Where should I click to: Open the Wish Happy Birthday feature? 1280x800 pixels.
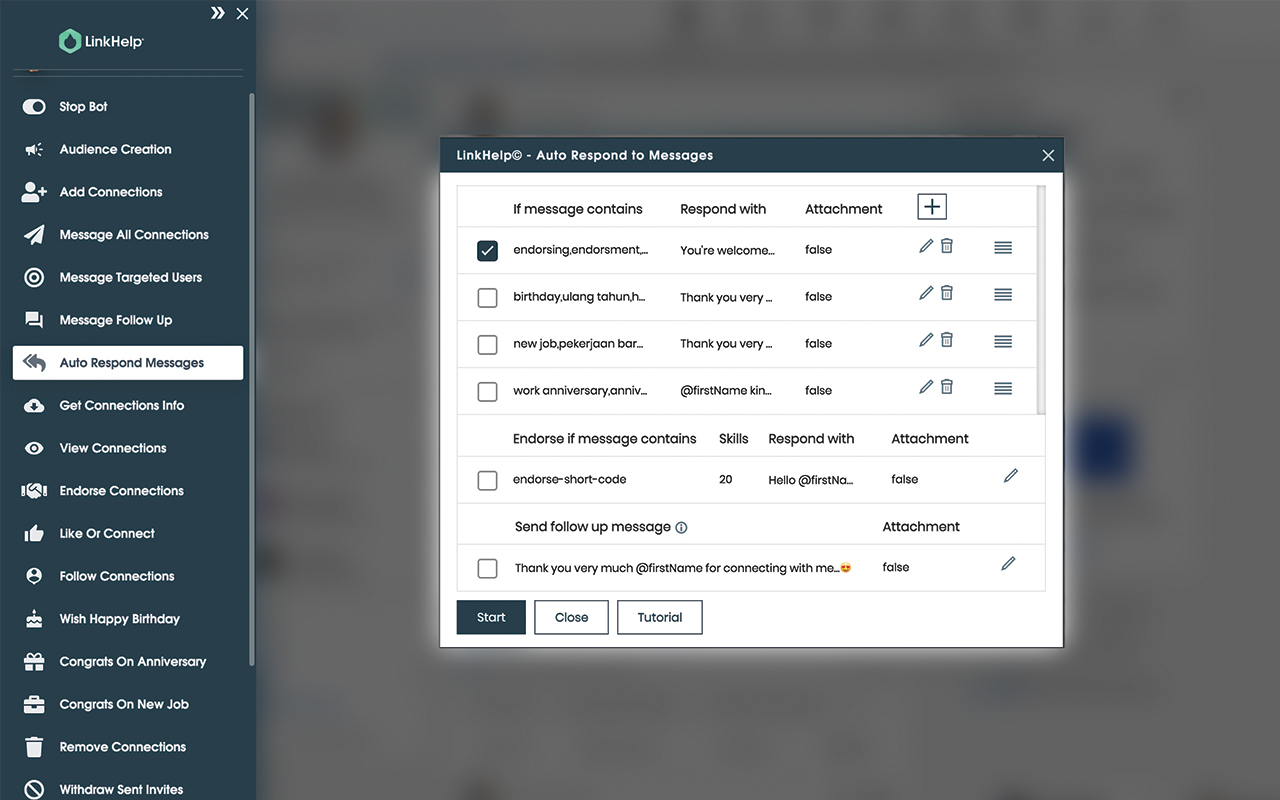pyautogui.click(x=33, y=618)
